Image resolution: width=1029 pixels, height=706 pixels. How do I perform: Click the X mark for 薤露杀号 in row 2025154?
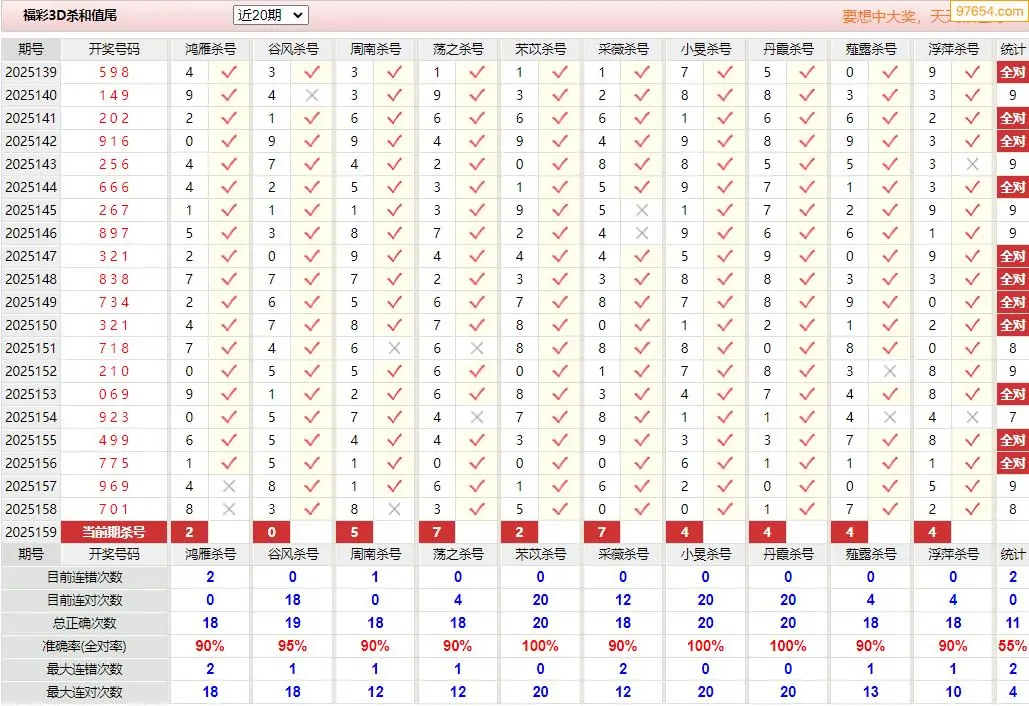pos(890,417)
